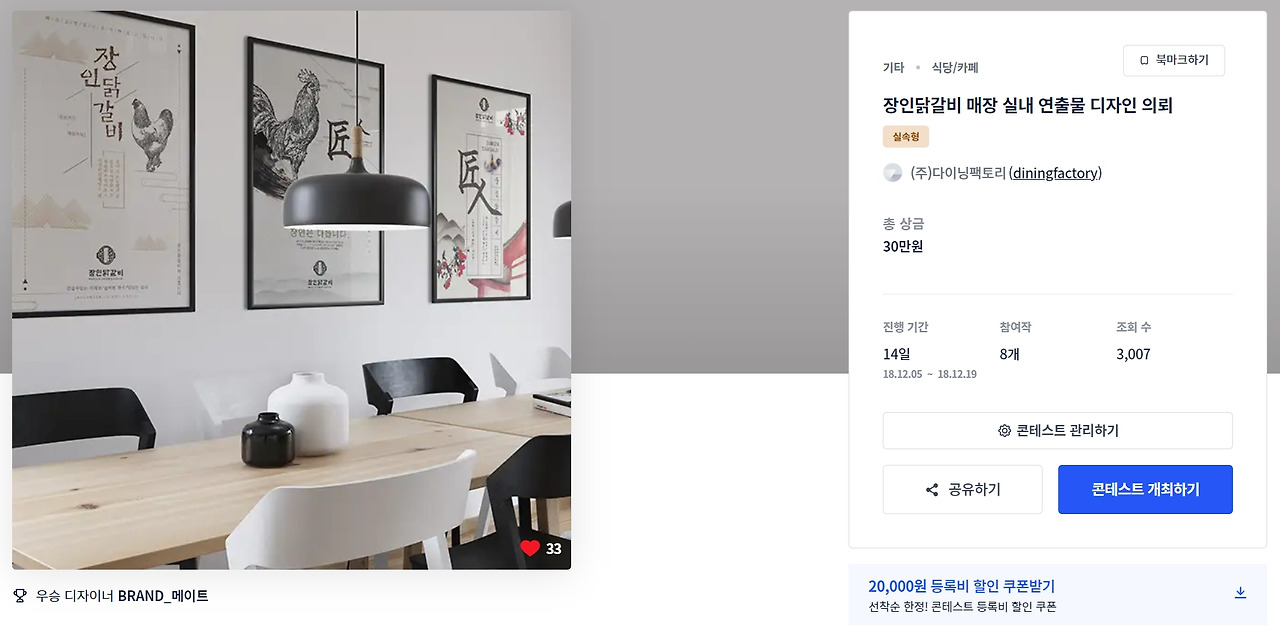Open the 기타 category breadcrumb
Viewport: 1280px width, 636px height.
(x=893, y=68)
